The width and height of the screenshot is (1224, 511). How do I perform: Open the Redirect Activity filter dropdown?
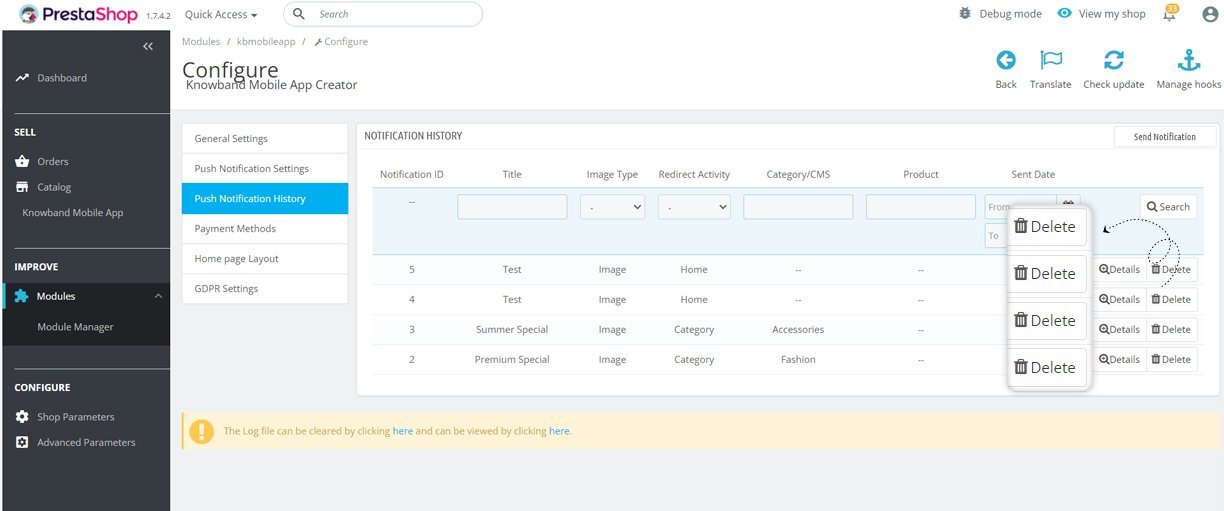tap(694, 207)
